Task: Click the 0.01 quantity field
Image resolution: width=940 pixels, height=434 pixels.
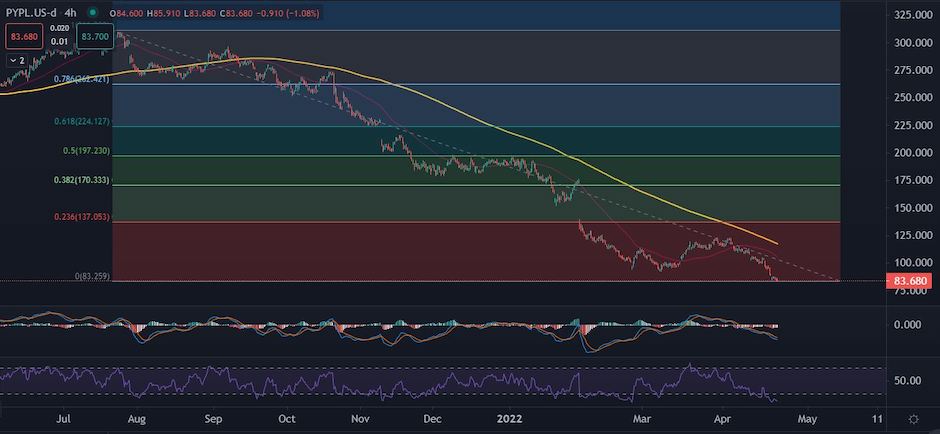Action: click(x=59, y=41)
